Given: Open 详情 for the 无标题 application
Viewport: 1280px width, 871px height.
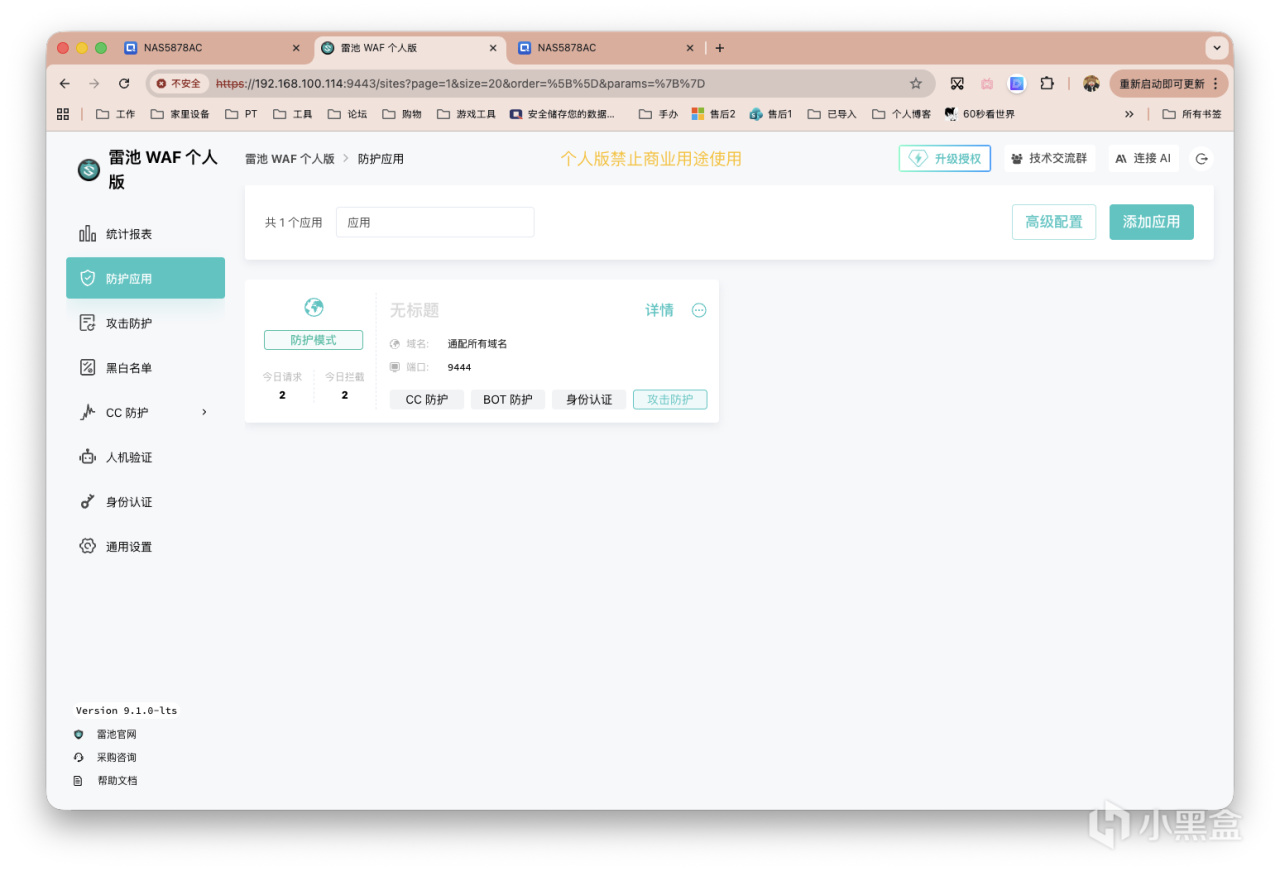Looking at the screenshot, I should pyautogui.click(x=659, y=310).
